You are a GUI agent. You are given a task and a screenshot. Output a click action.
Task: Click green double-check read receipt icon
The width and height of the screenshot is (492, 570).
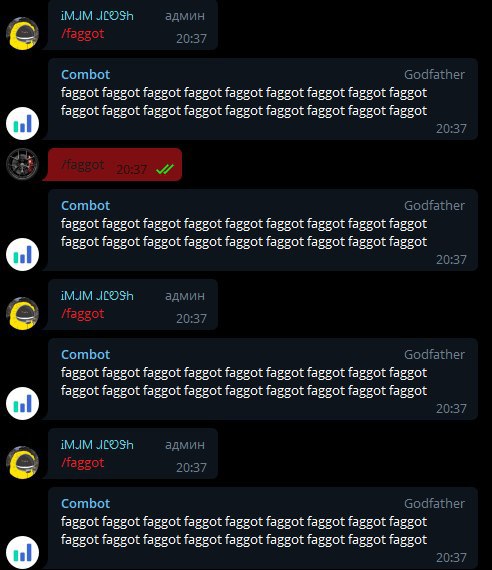point(165,169)
